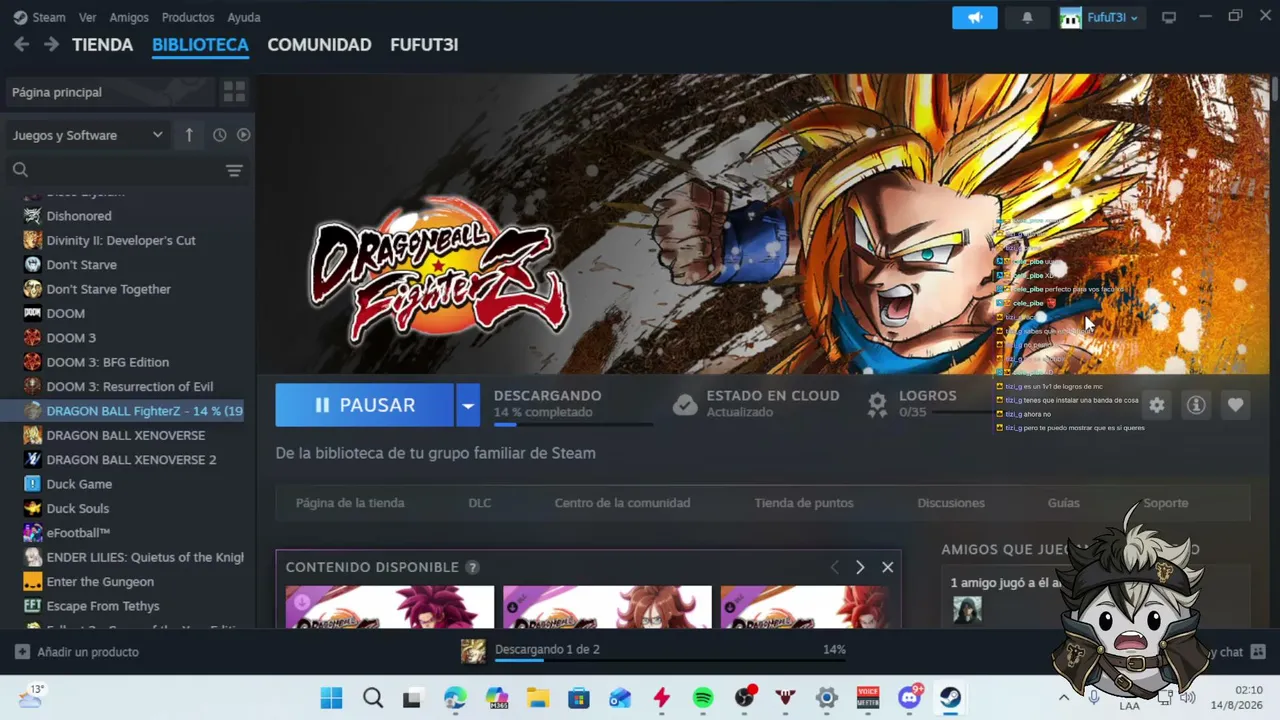Switch to the TIENDA tab
The width and height of the screenshot is (1280, 720).
coord(102,45)
